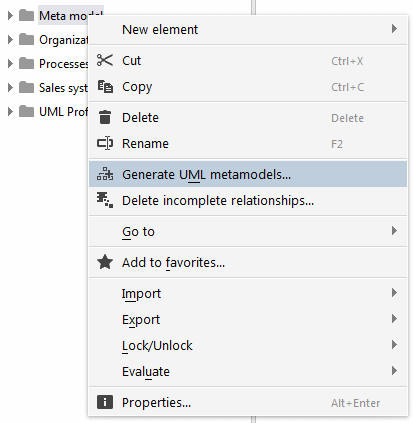Screen dimensions: 413x423
Task: Click the UML Profile folder icon
Action: click(26, 111)
